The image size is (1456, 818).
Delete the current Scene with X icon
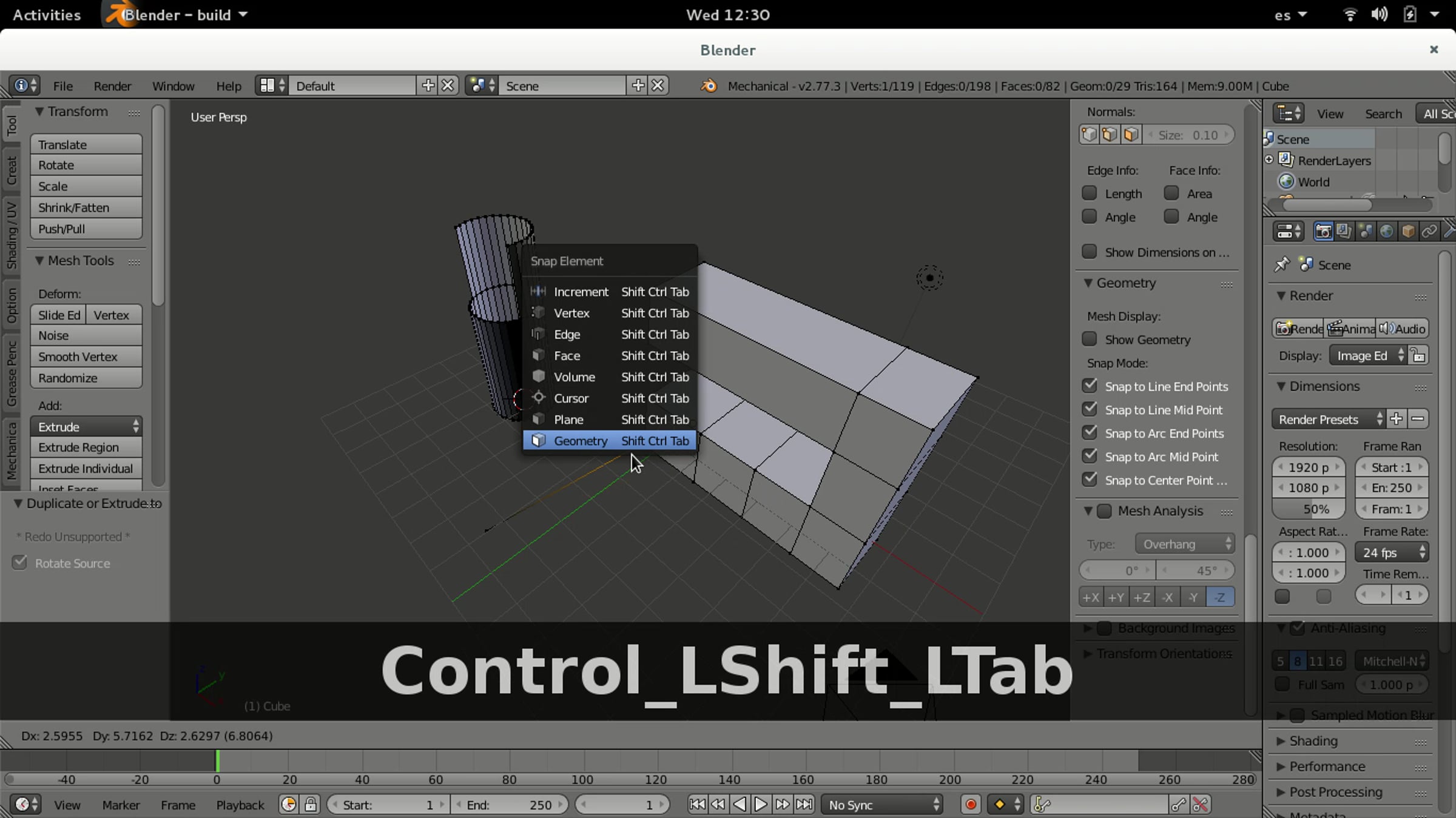pyautogui.click(x=658, y=85)
